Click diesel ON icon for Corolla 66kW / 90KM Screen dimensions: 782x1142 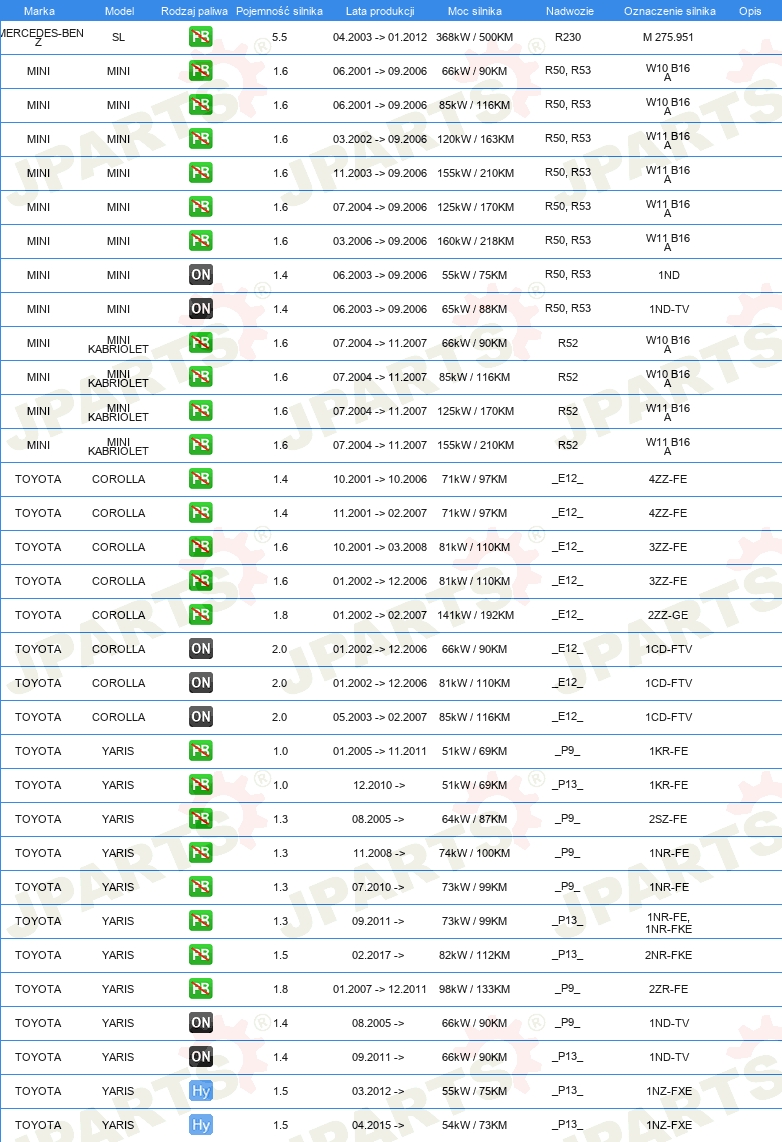[201, 648]
